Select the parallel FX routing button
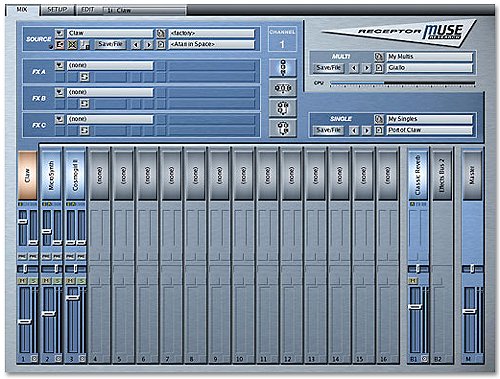This screenshot has width=500, height=379. [283, 88]
